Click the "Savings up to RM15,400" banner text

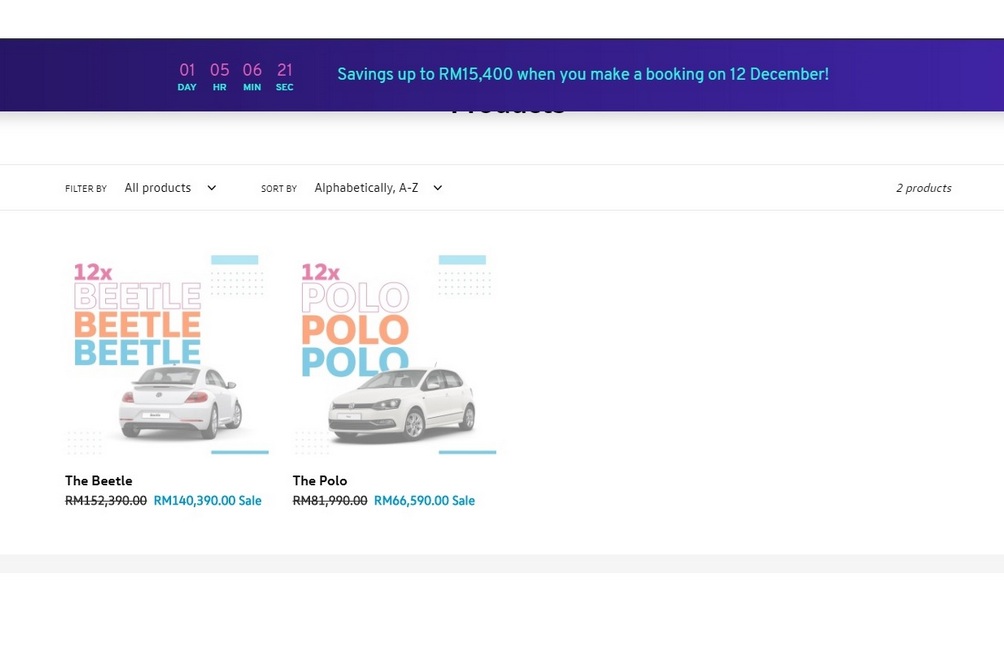pyautogui.click(x=582, y=74)
